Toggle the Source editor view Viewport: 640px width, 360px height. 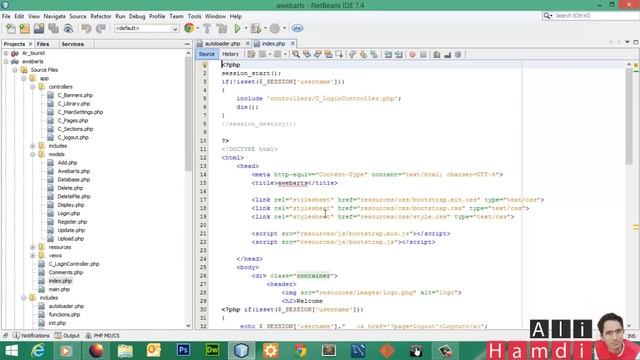(207, 54)
